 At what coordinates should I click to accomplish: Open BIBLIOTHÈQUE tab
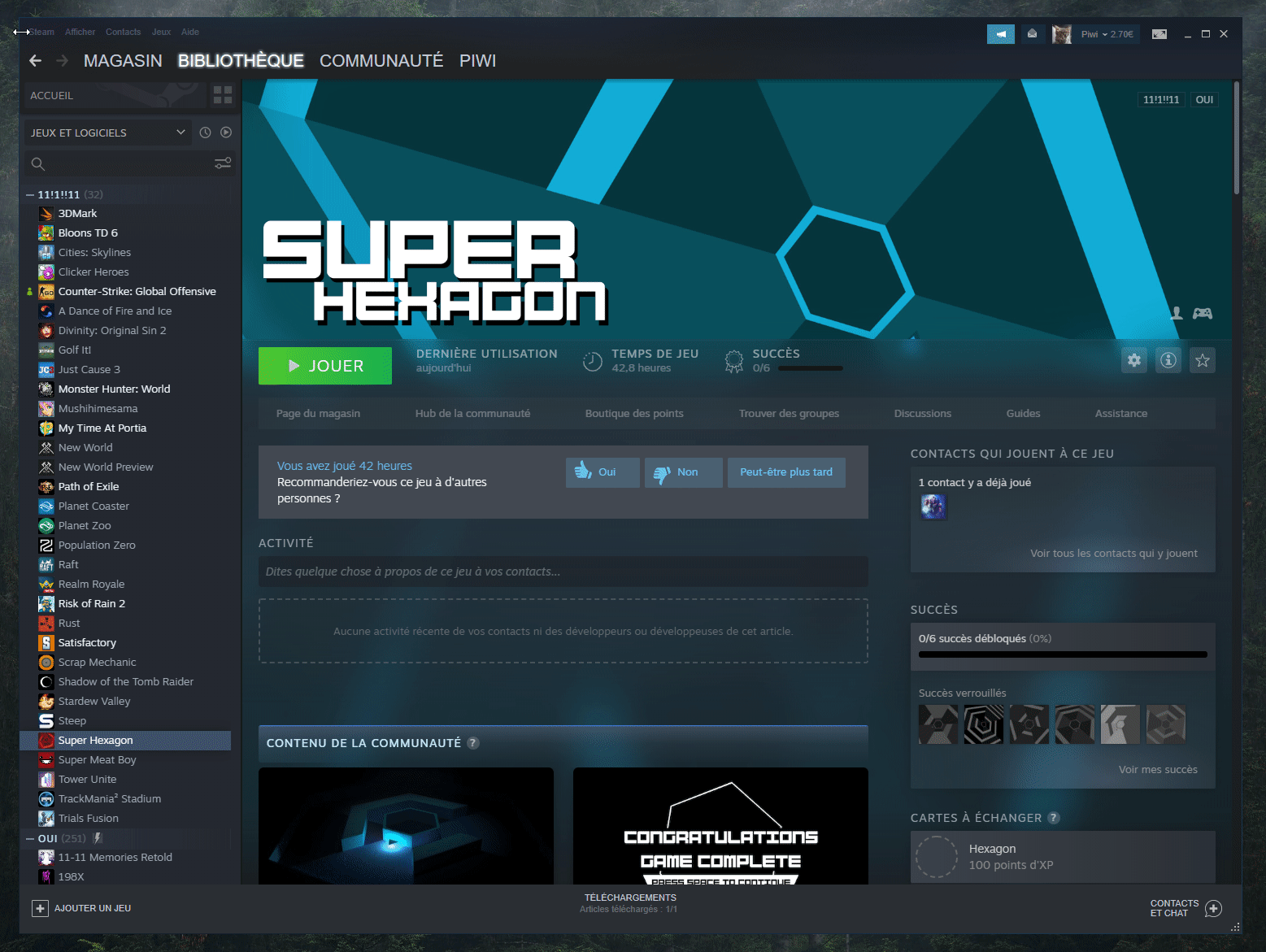click(241, 61)
